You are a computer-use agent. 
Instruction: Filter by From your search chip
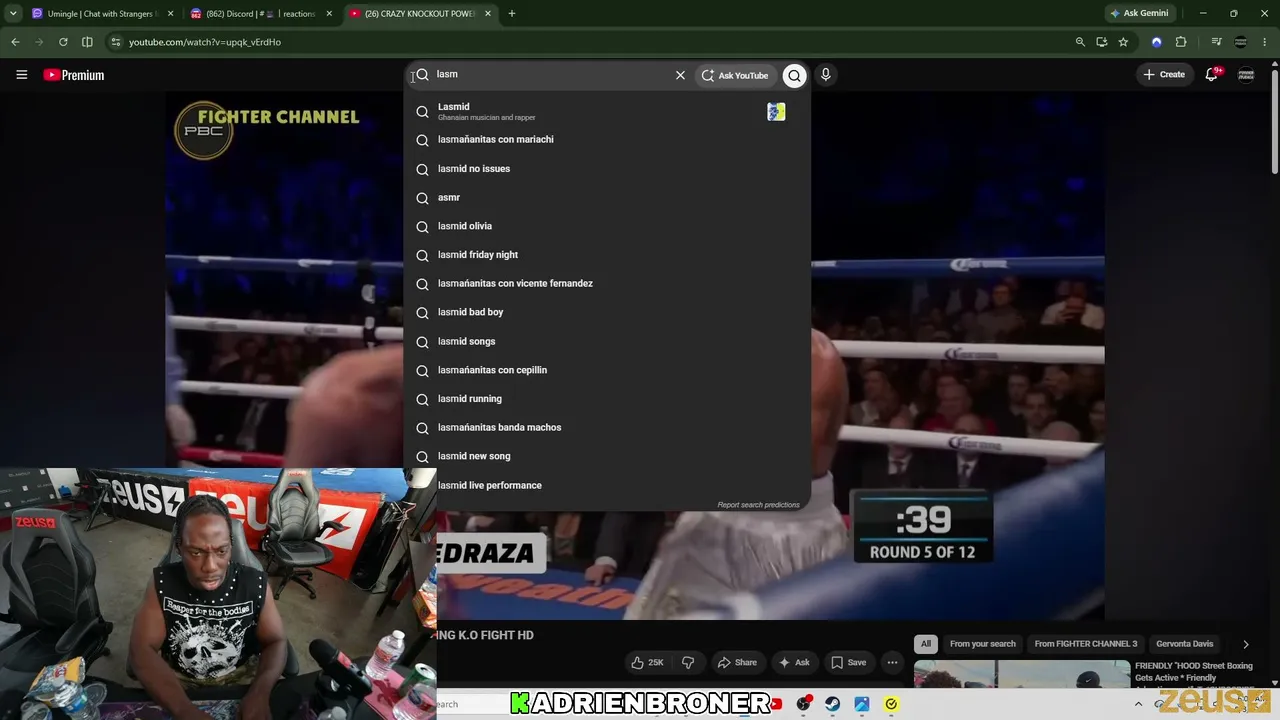[x=983, y=644]
